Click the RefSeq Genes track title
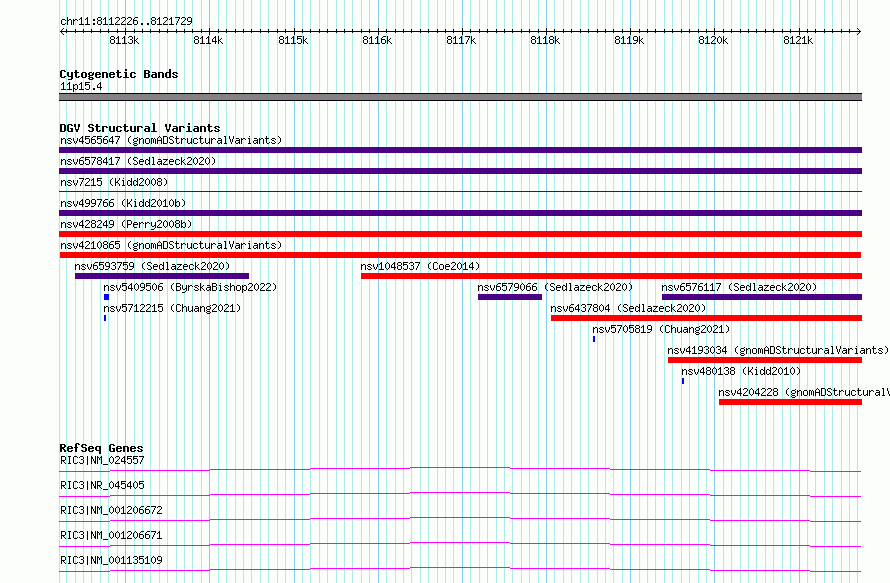The width and height of the screenshot is (890, 583). pyautogui.click(x=101, y=448)
